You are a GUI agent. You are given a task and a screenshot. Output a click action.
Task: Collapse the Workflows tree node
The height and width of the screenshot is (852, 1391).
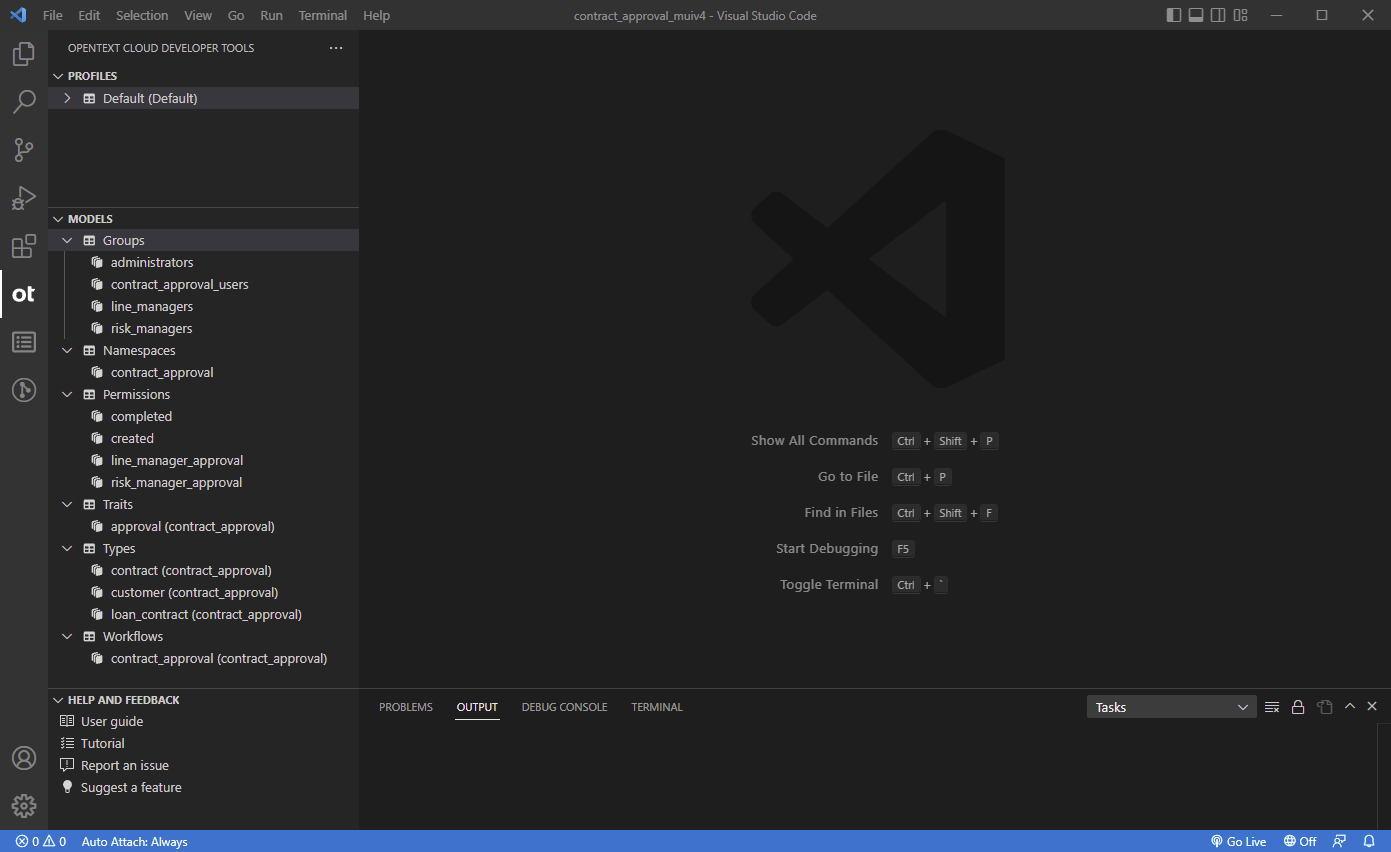(x=67, y=636)
